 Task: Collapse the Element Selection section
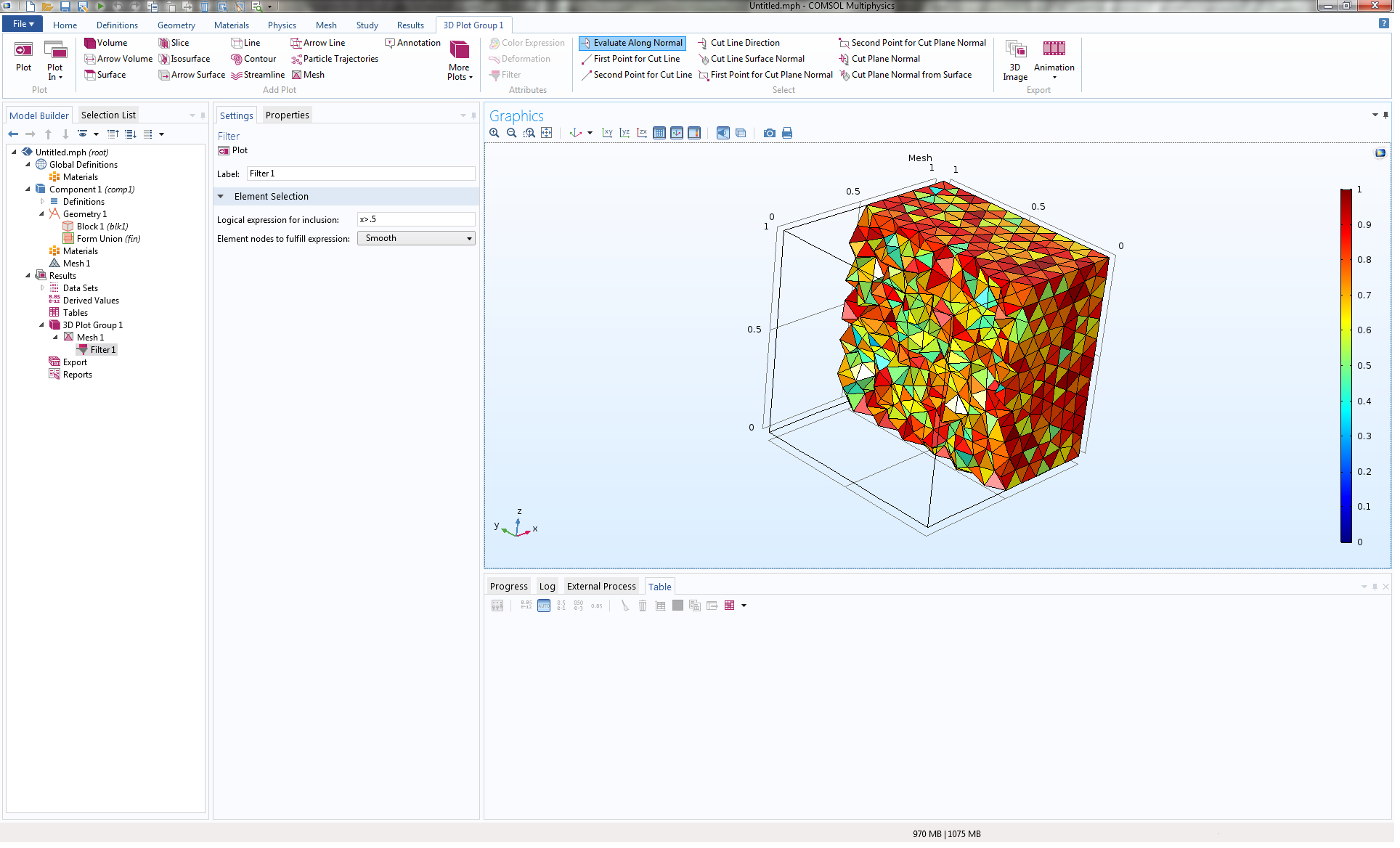coord(221,197)
